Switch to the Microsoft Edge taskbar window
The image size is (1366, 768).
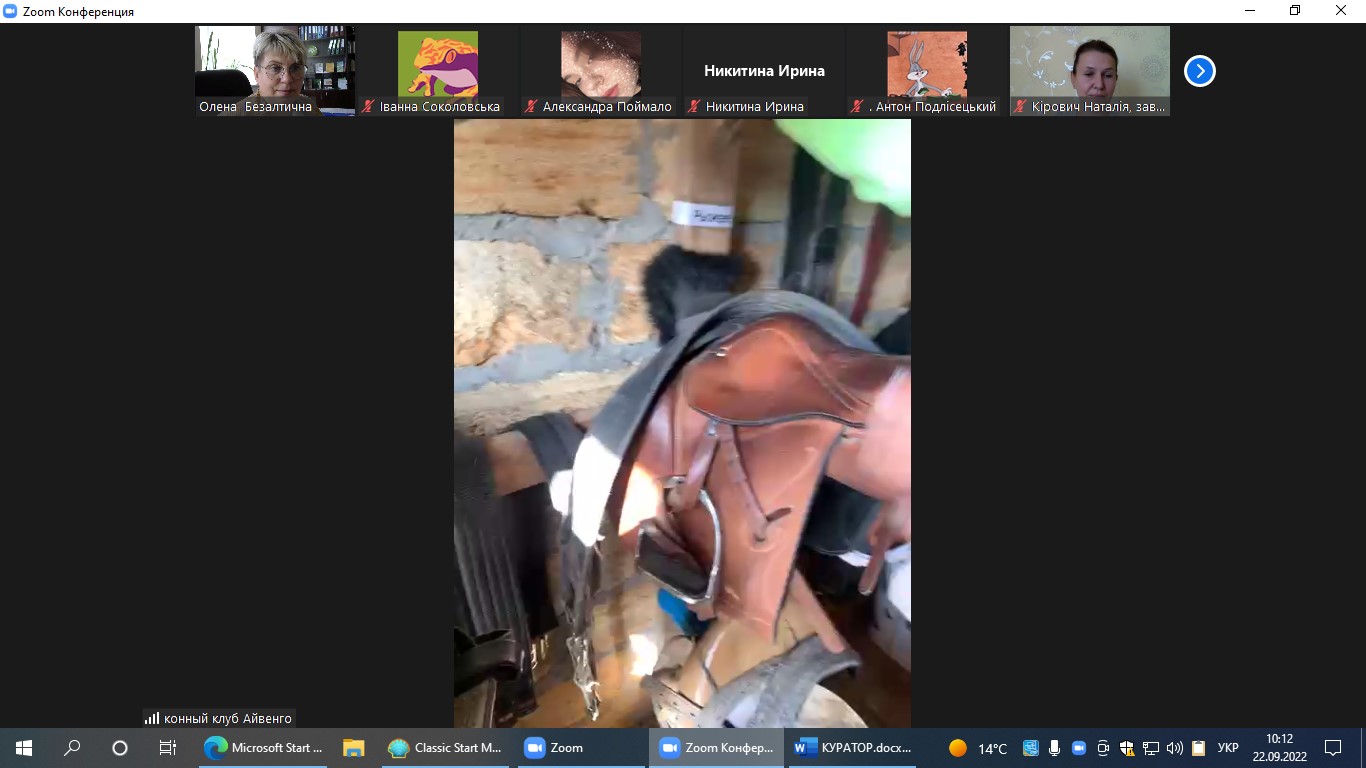click(264, 748)
